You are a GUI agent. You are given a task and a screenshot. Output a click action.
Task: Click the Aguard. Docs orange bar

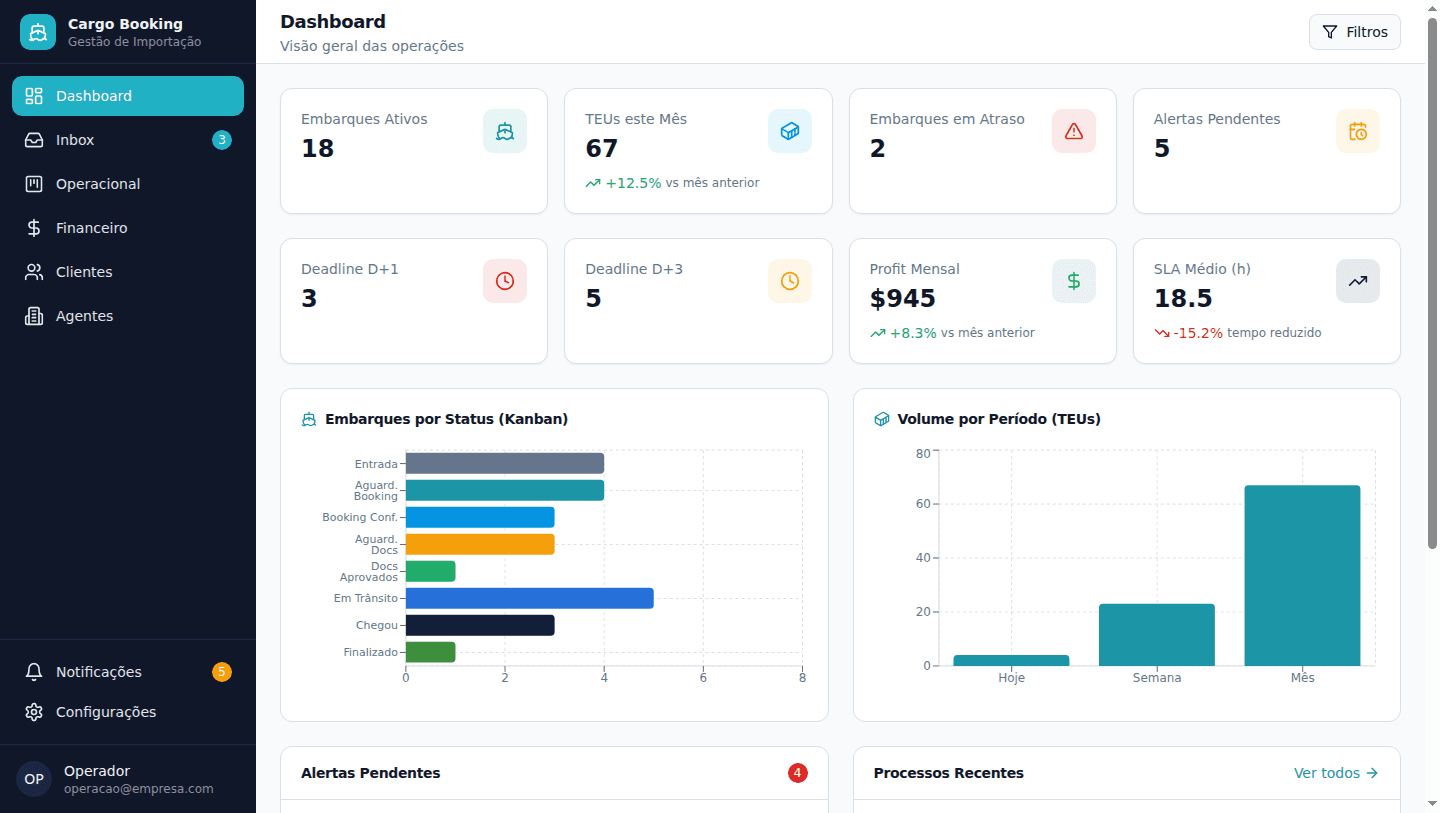click(x=480, y=544)
